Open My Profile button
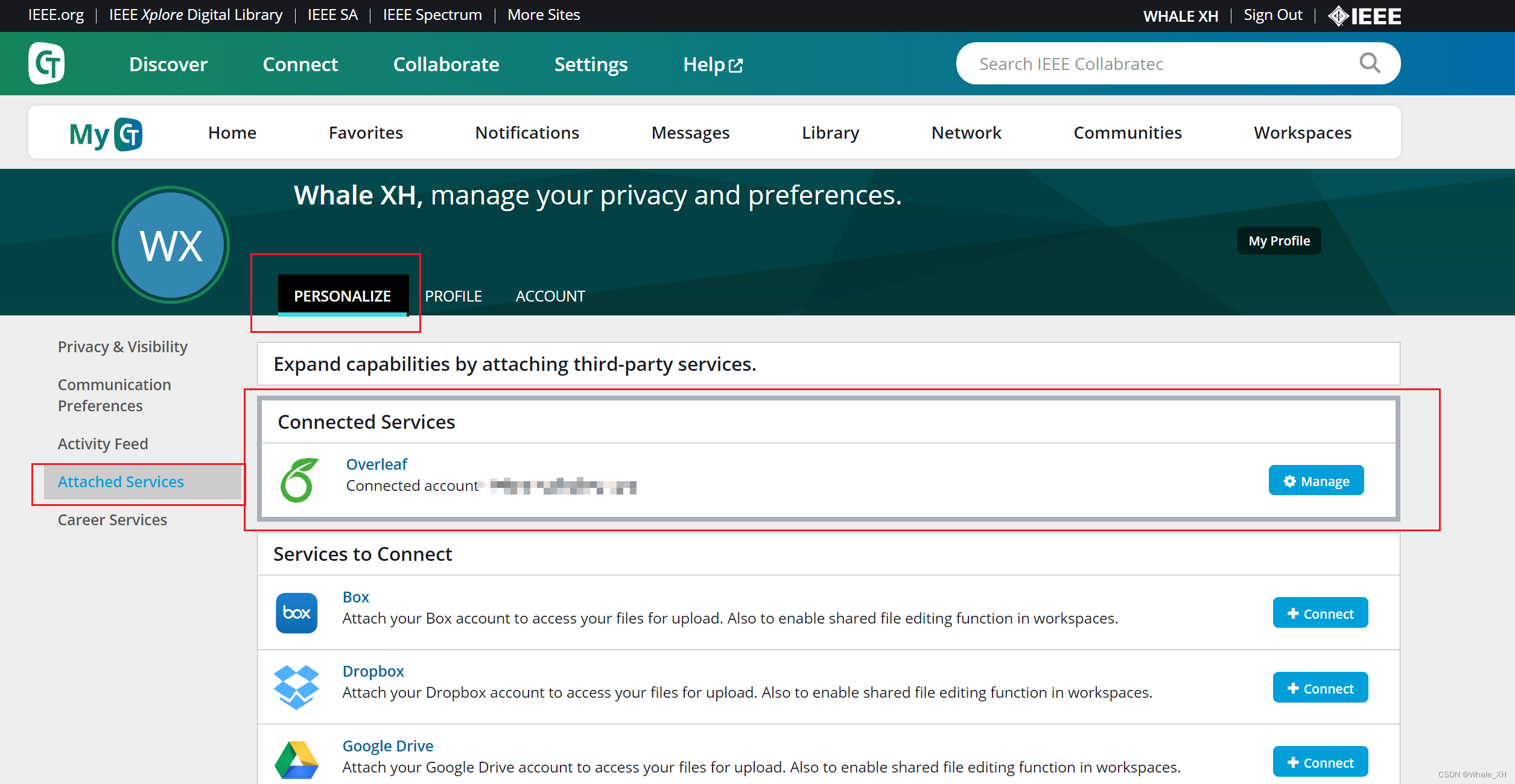The height and width of the screenshot is (784, 1515). (x=1278, y=241)
